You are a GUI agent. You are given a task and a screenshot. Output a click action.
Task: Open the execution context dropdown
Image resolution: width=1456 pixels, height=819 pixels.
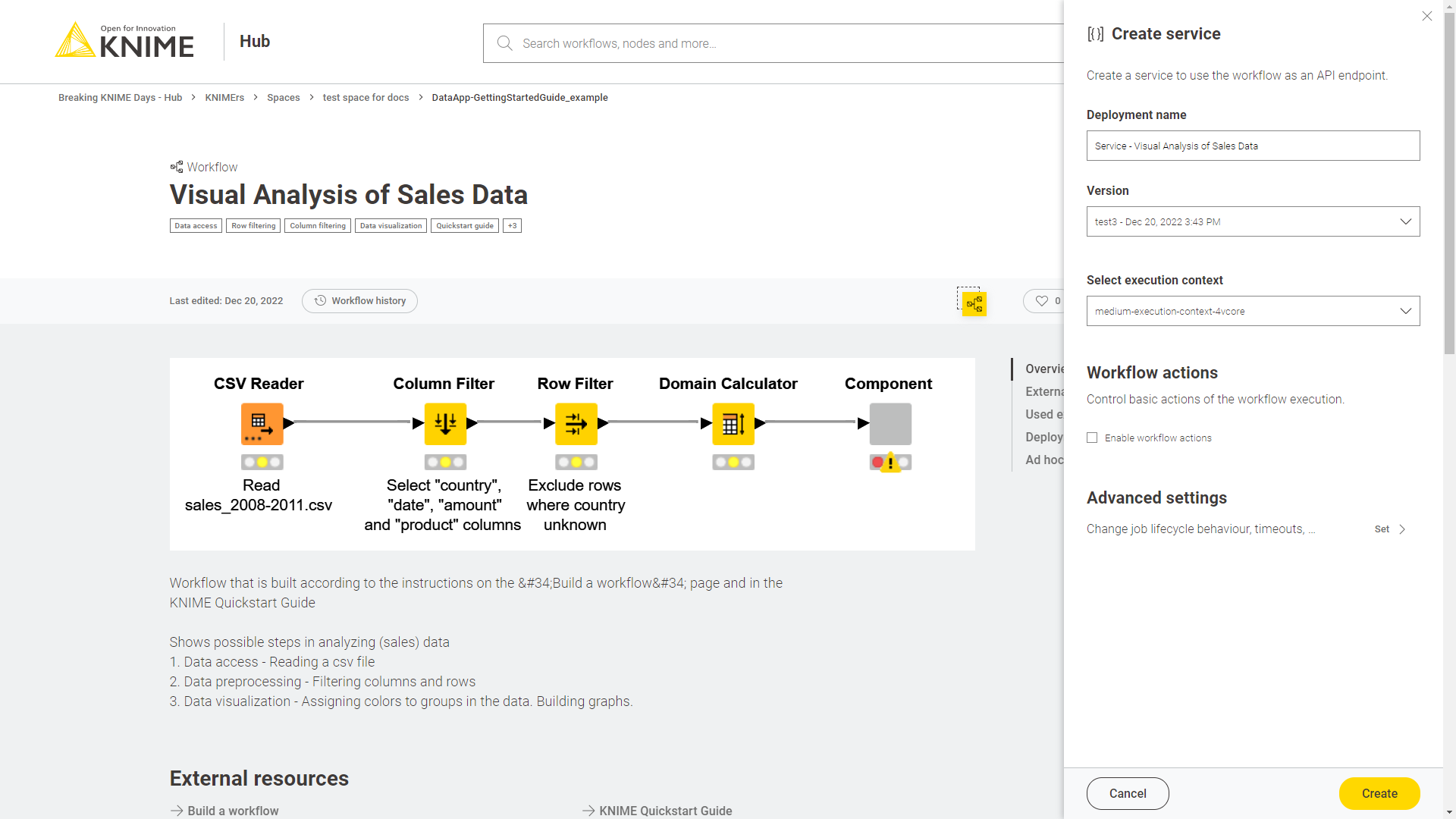point(1253,311)
